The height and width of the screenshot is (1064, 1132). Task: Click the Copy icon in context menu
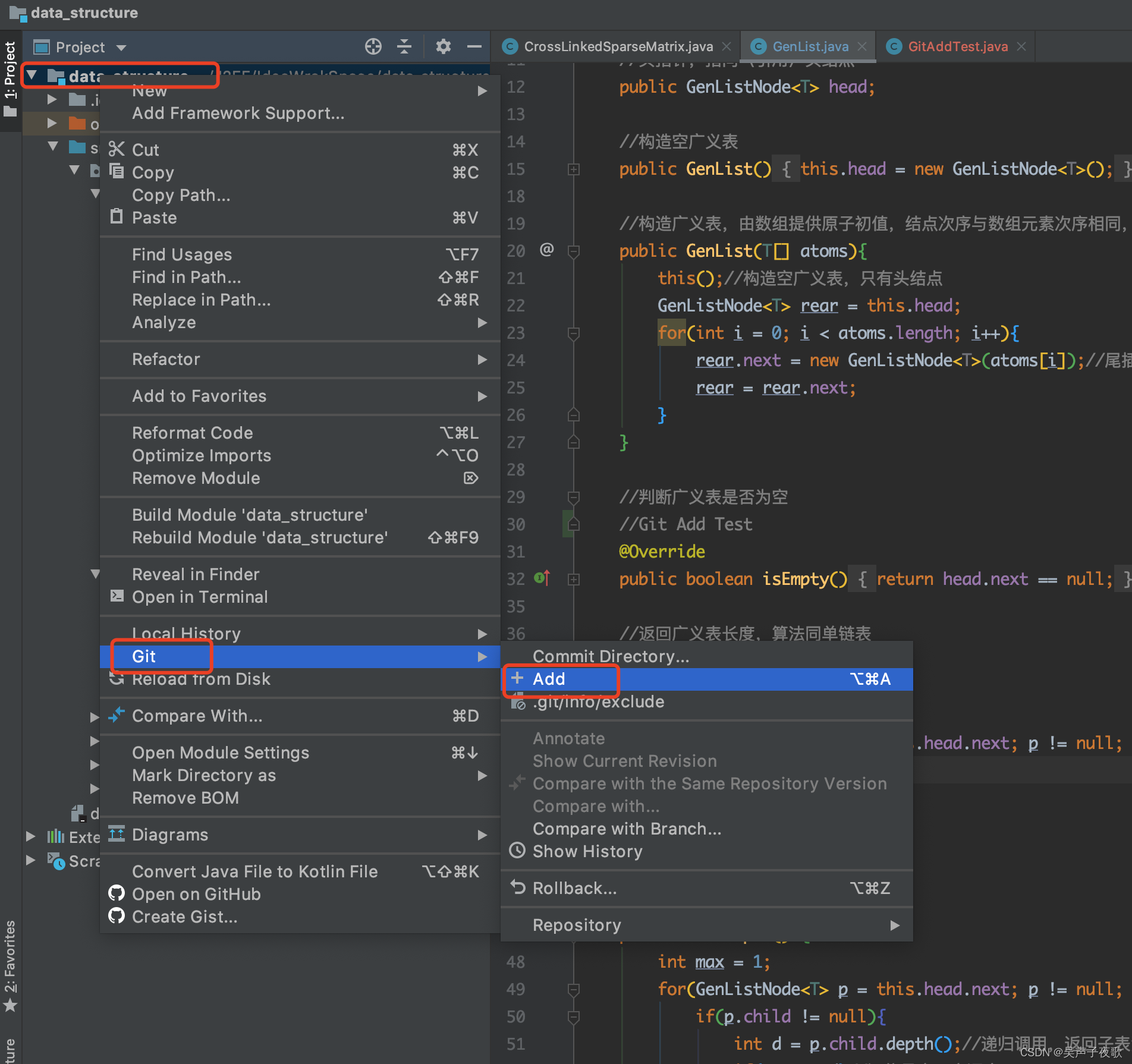point(117,171)
